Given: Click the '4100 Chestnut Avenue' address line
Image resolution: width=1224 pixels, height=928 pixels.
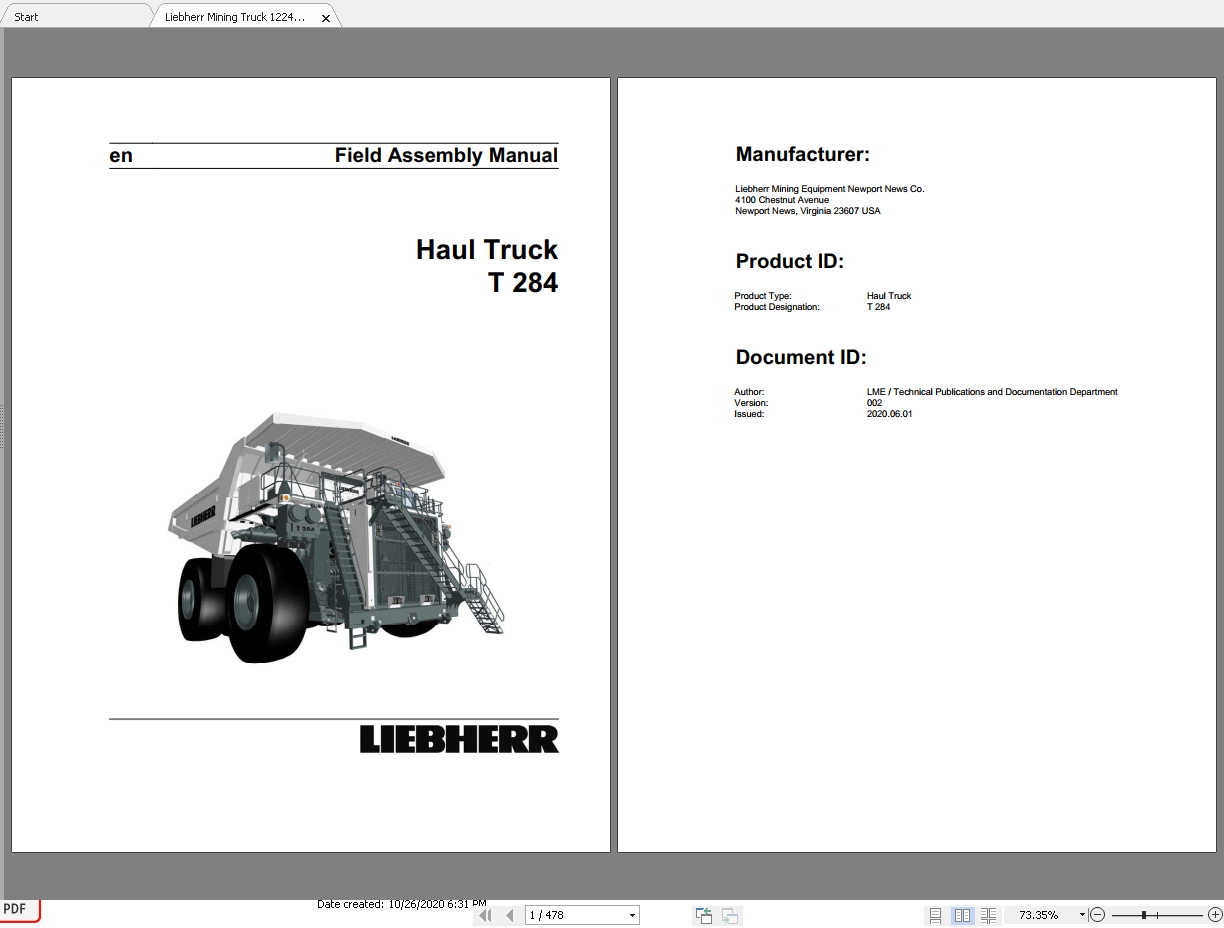Looking at the screenshot, I should click(782, 200).
